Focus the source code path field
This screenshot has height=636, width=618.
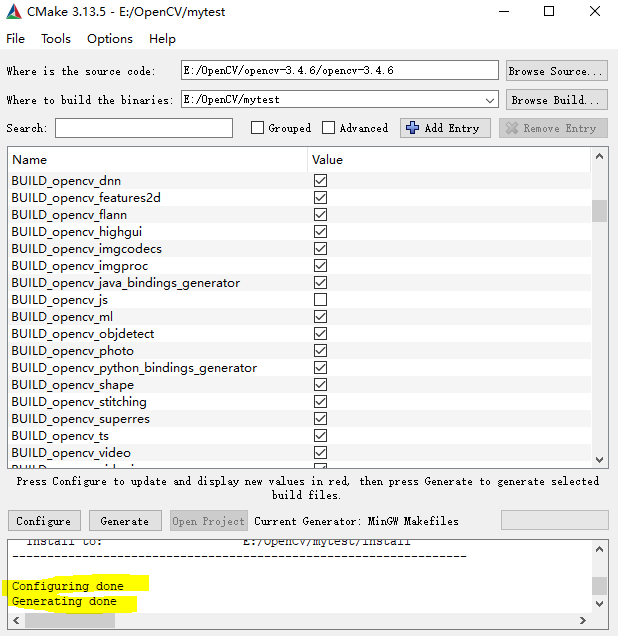coord(339,71)
